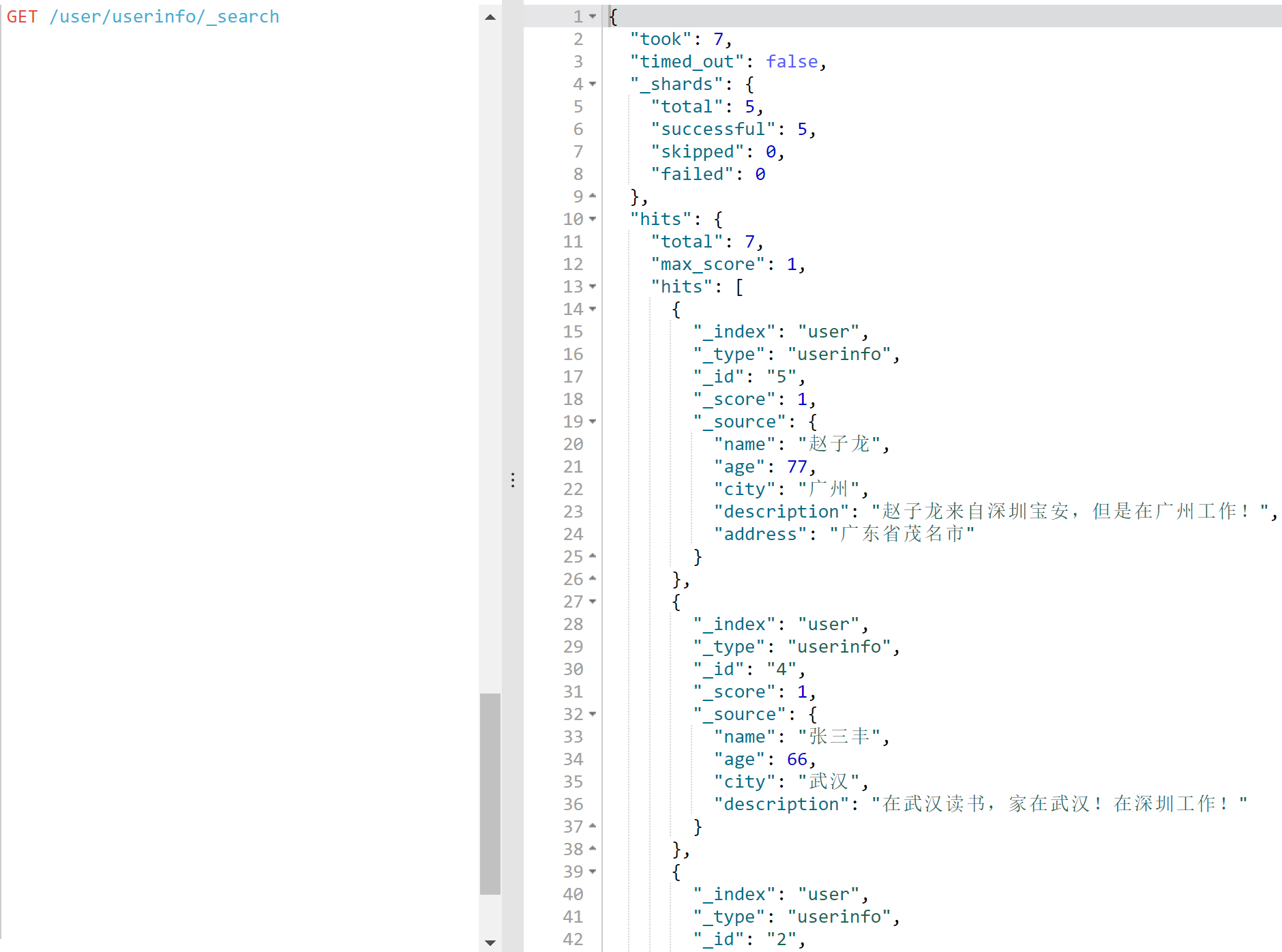Collapse the _source fold at line 32

pos(593,714)
